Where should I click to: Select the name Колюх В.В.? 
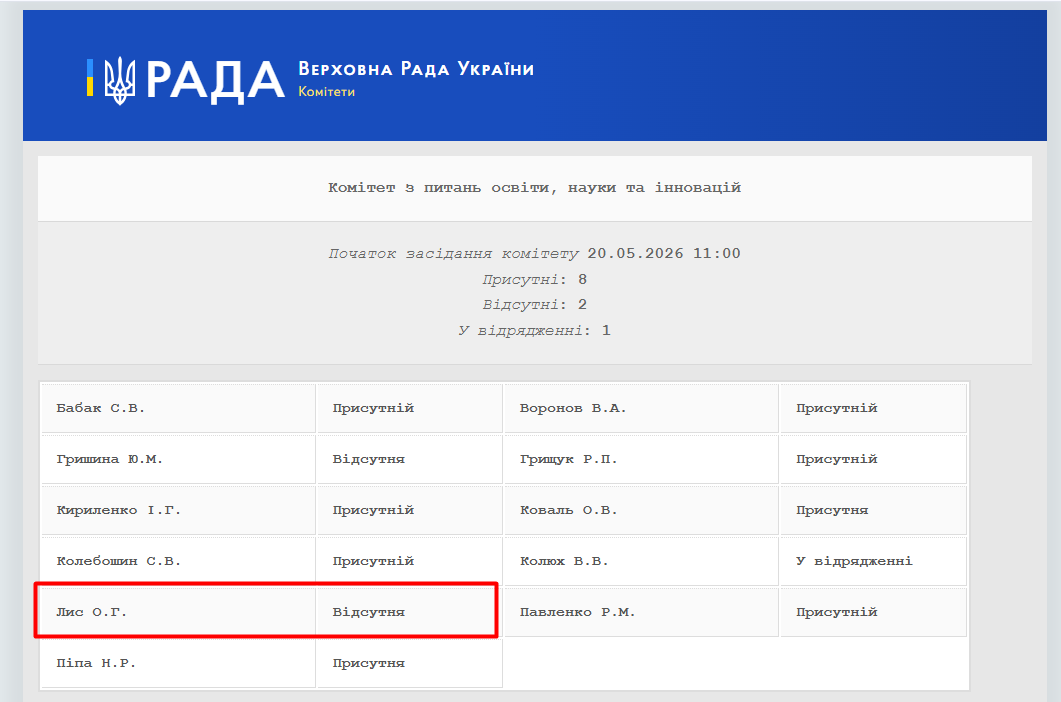coord(564,561)
